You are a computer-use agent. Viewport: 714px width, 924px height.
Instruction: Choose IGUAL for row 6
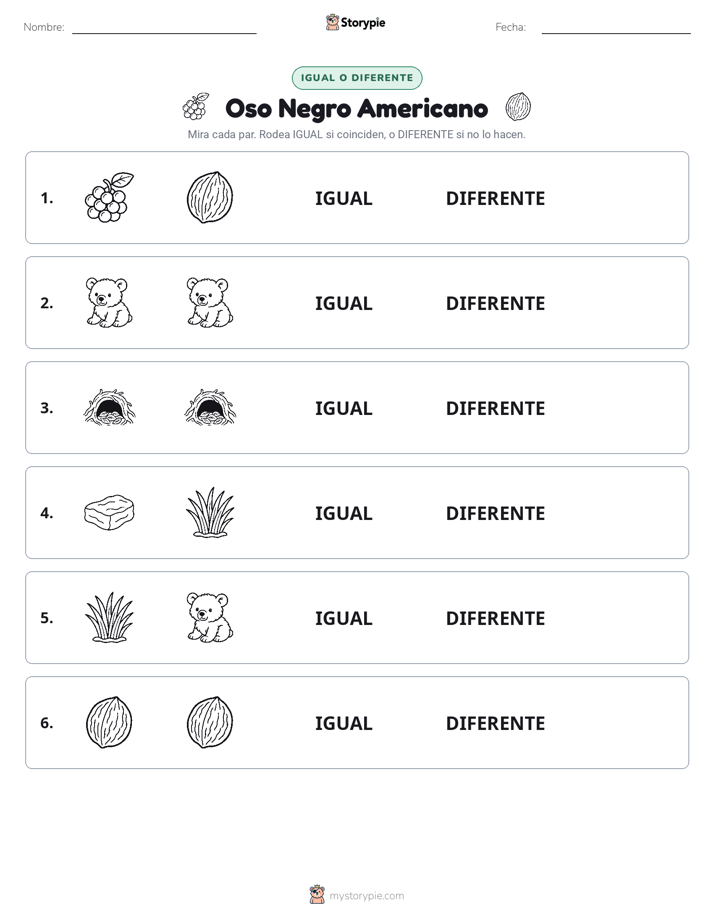click(343, 723)
